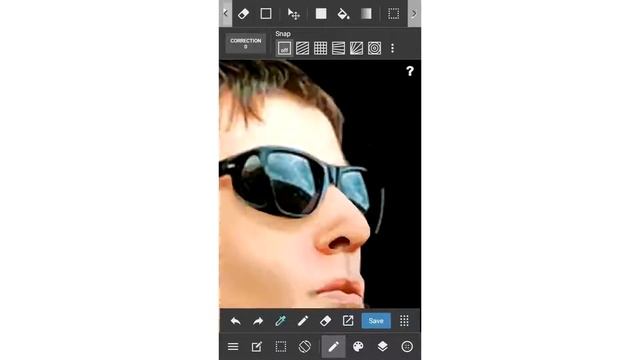Tap the rotate canvas icon
The image size is (640, 360).
click(304, 347)
